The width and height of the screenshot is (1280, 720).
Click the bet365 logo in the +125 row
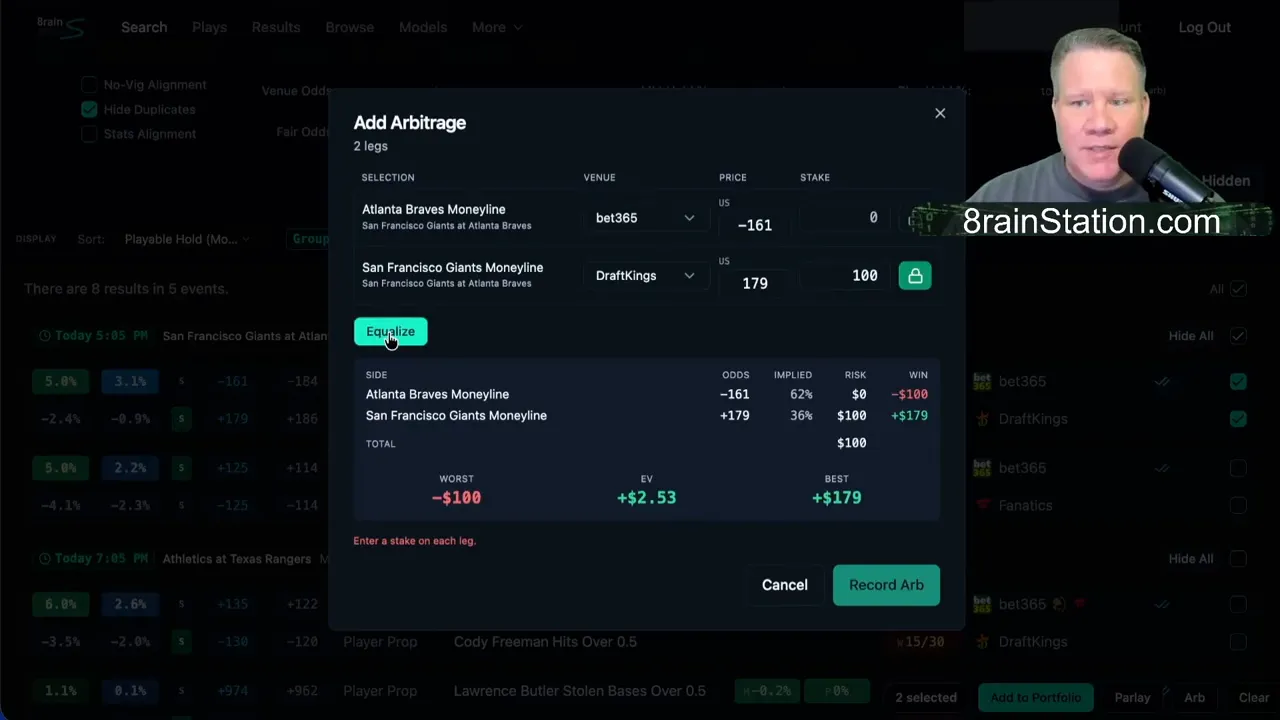click(982, 468)
